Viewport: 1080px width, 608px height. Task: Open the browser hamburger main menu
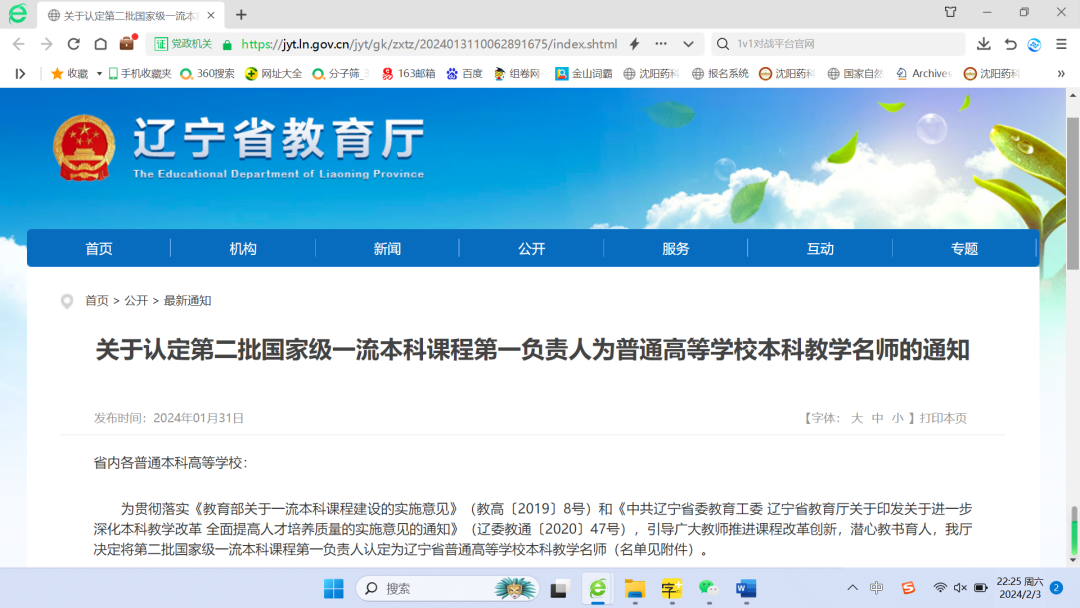pyautogui.click(x=1061, y=44)
